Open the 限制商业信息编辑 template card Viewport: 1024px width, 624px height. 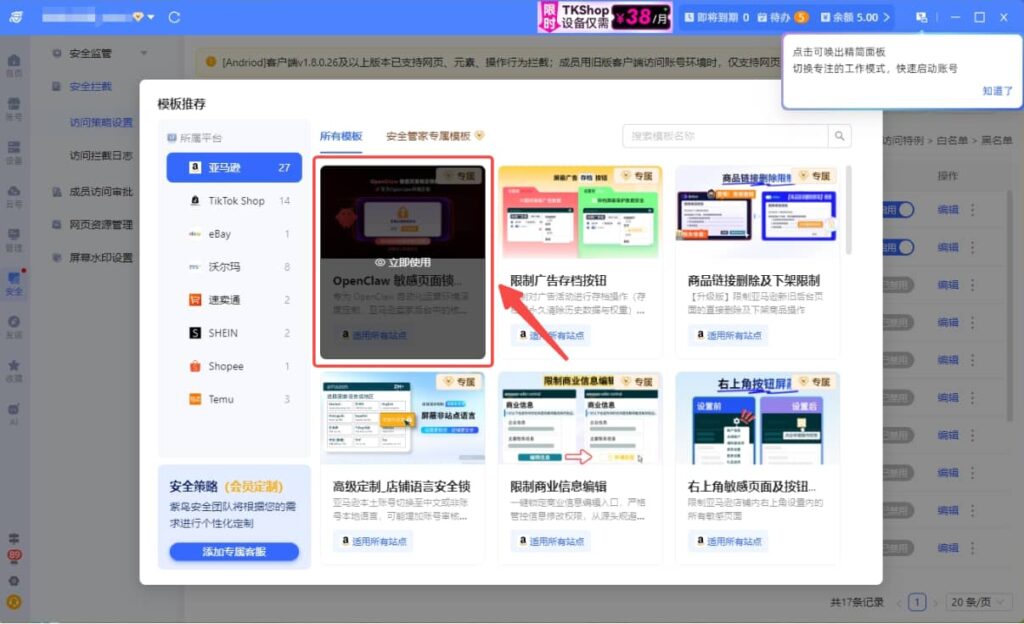[580, 467]
